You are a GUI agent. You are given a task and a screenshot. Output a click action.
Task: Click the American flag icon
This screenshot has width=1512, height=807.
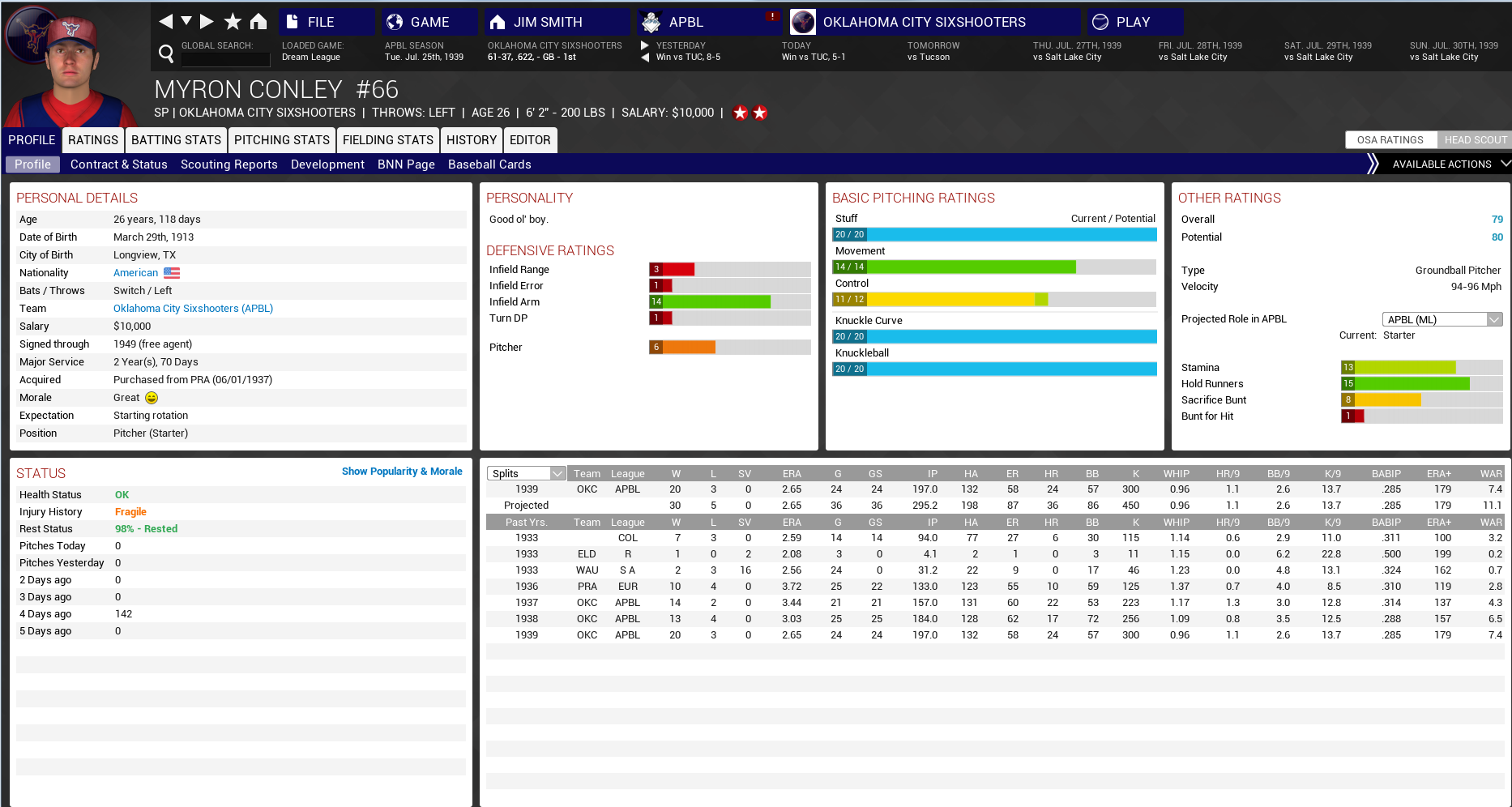[x=172, y=273]
